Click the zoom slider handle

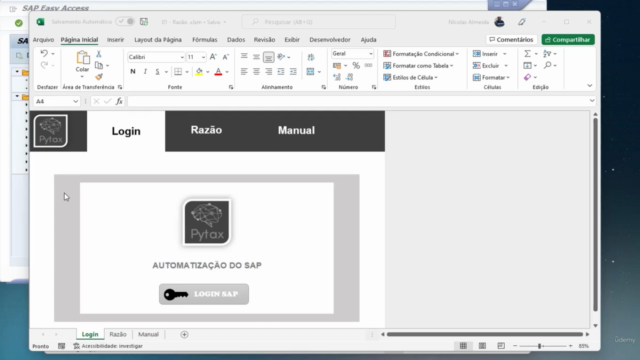pos(540,346)
